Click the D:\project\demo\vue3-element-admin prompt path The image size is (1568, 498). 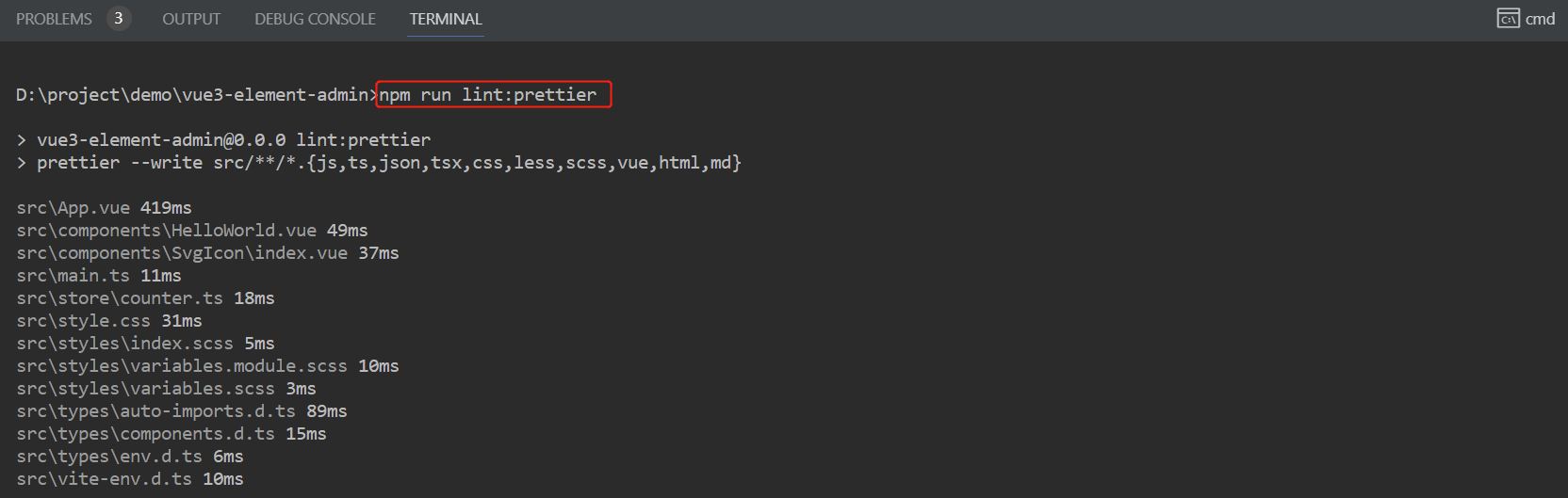(192, 95)
